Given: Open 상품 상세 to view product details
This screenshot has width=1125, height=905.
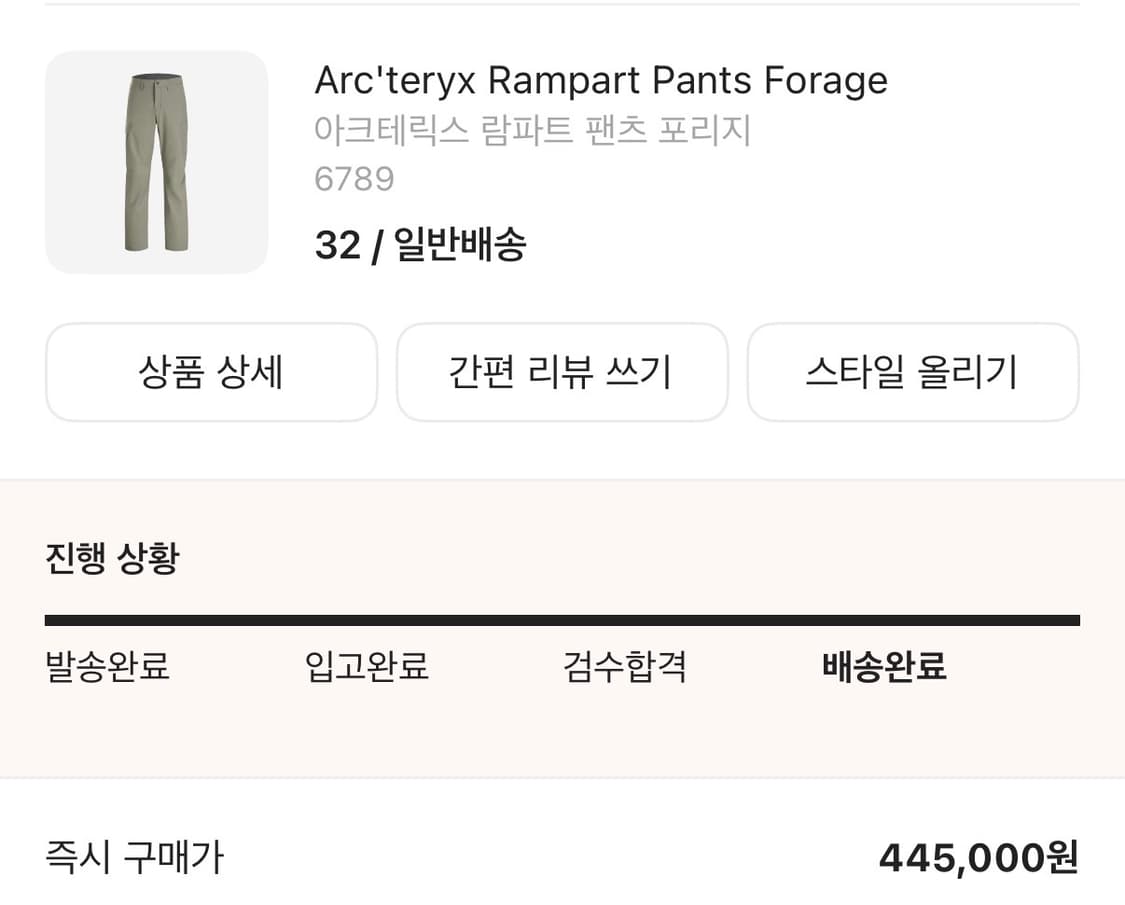Looking at the screenshot, I should point(211,372).
